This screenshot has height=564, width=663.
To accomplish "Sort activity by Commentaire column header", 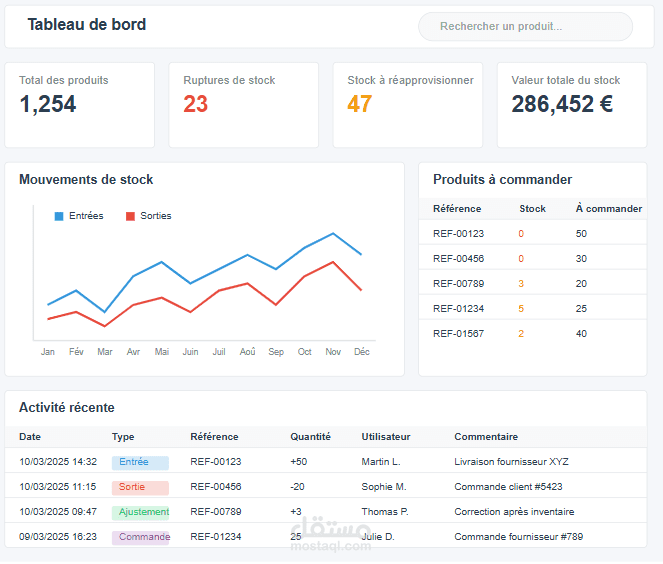I will coord(486,437).
